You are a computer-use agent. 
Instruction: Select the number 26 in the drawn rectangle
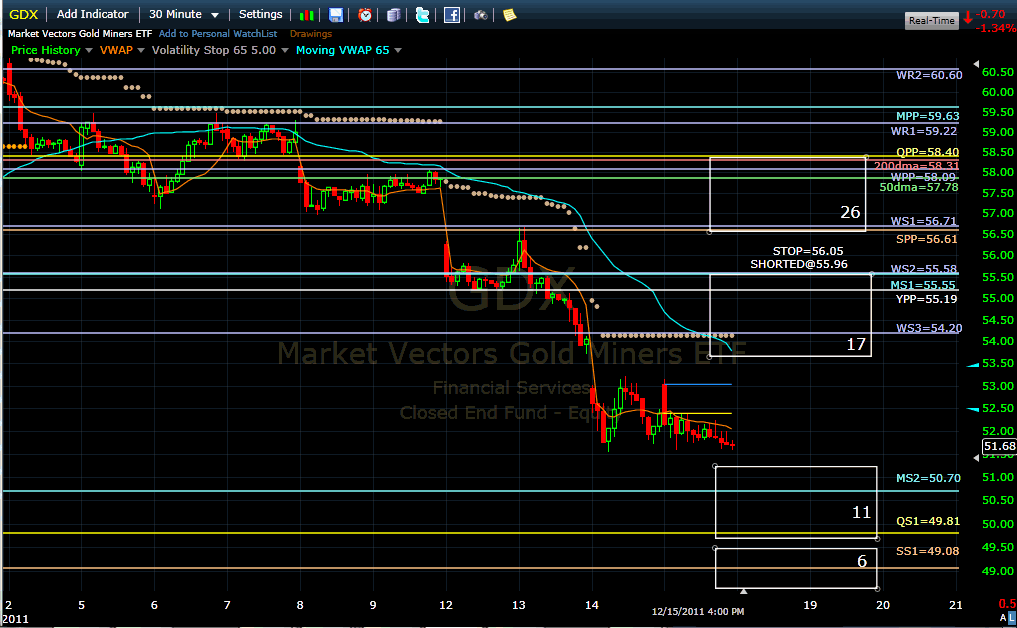tap(850, 212)
